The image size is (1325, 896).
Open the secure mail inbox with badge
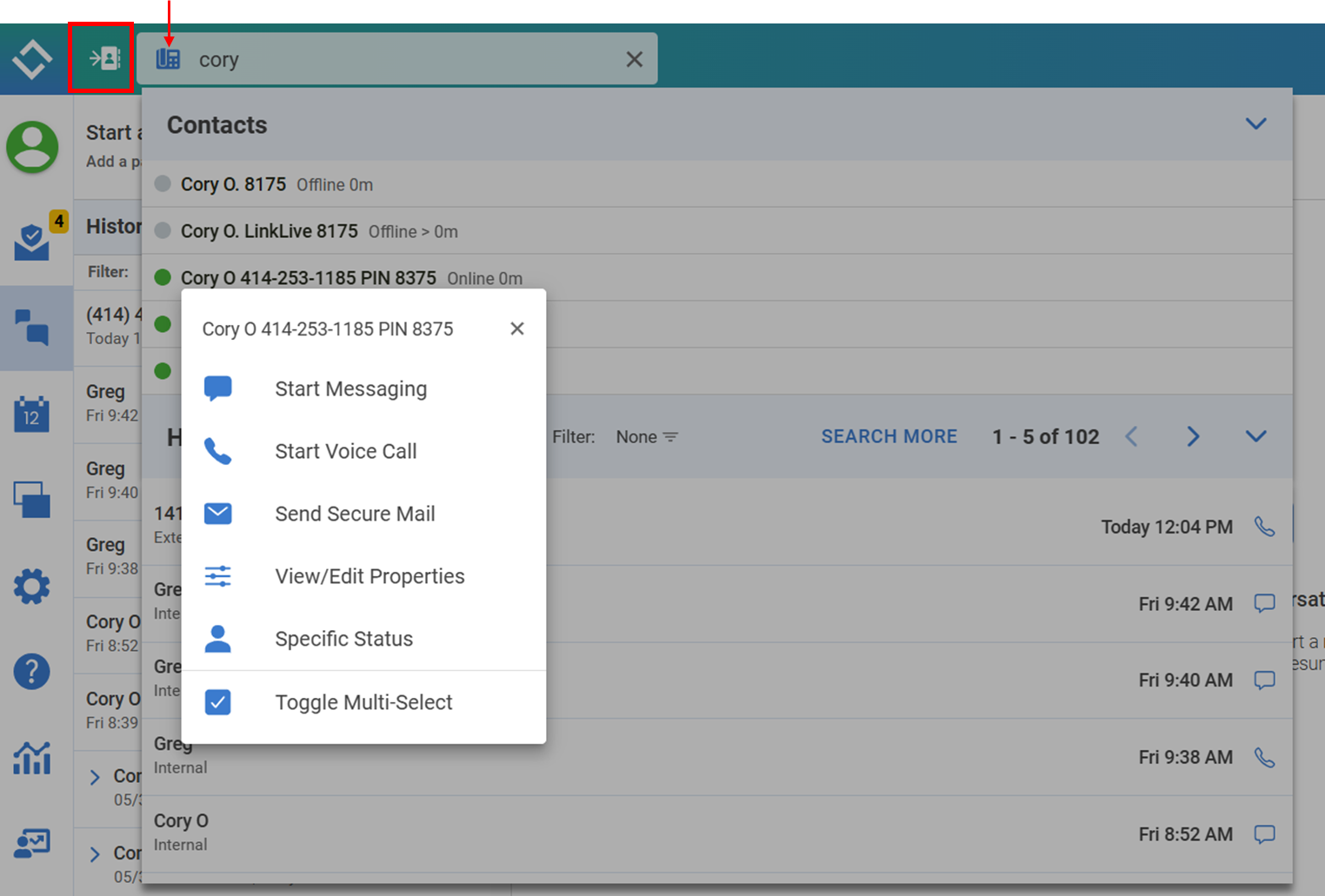[32, 241]
